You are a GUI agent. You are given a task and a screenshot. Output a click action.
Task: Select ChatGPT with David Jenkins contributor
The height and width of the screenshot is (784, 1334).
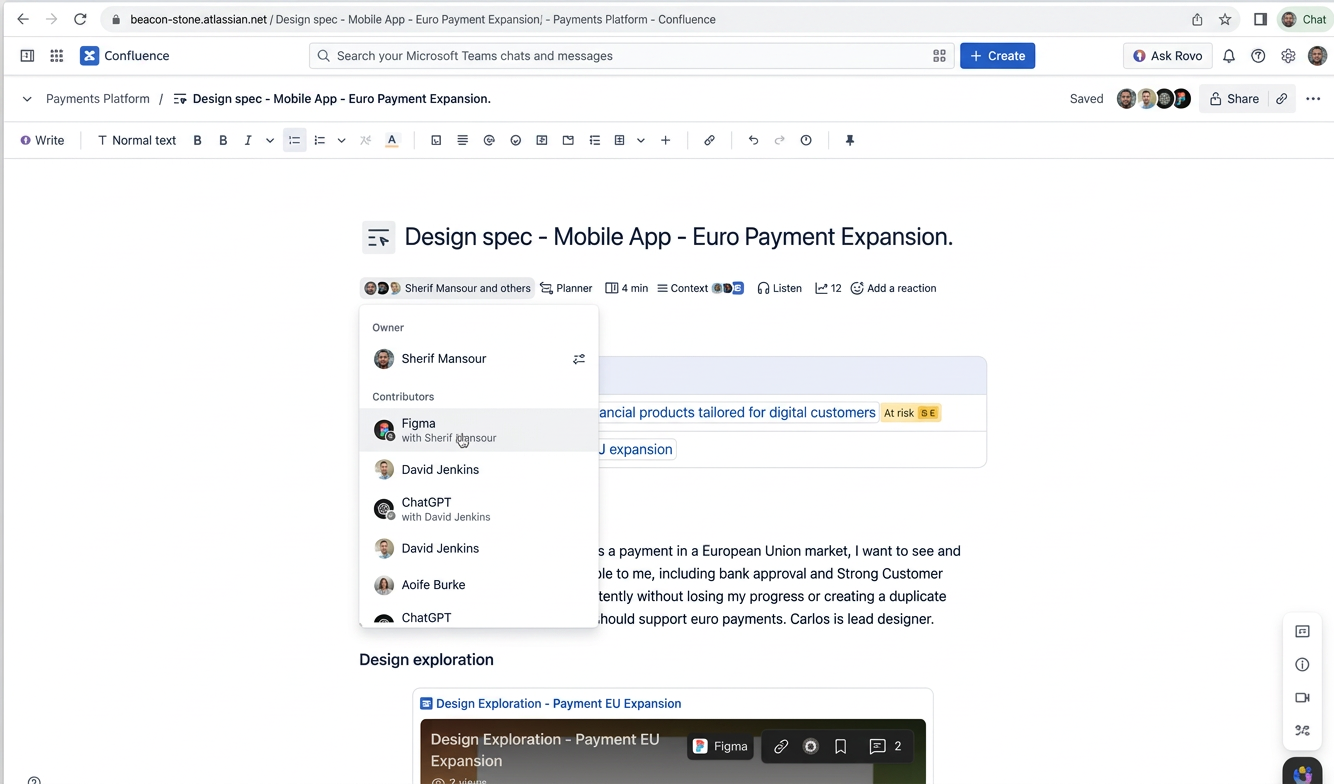point(479,509)
